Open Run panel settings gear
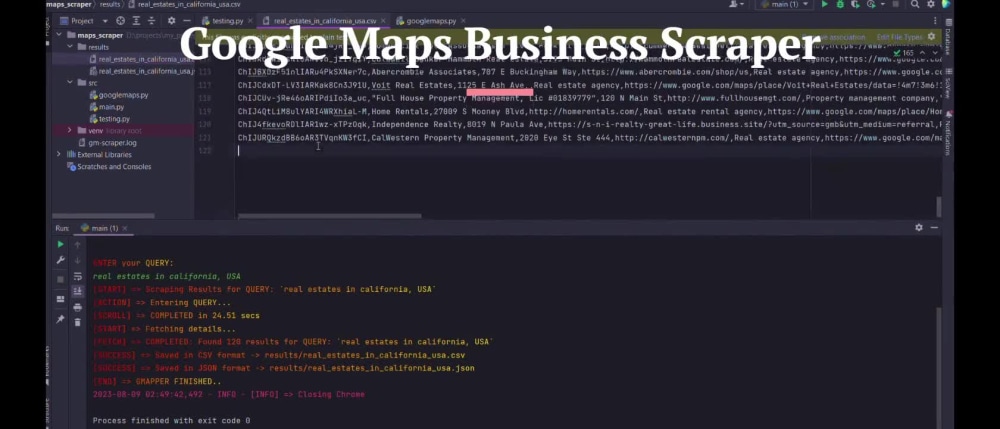The height and width of the screenshot is (429, 1000). click(919, 228)
